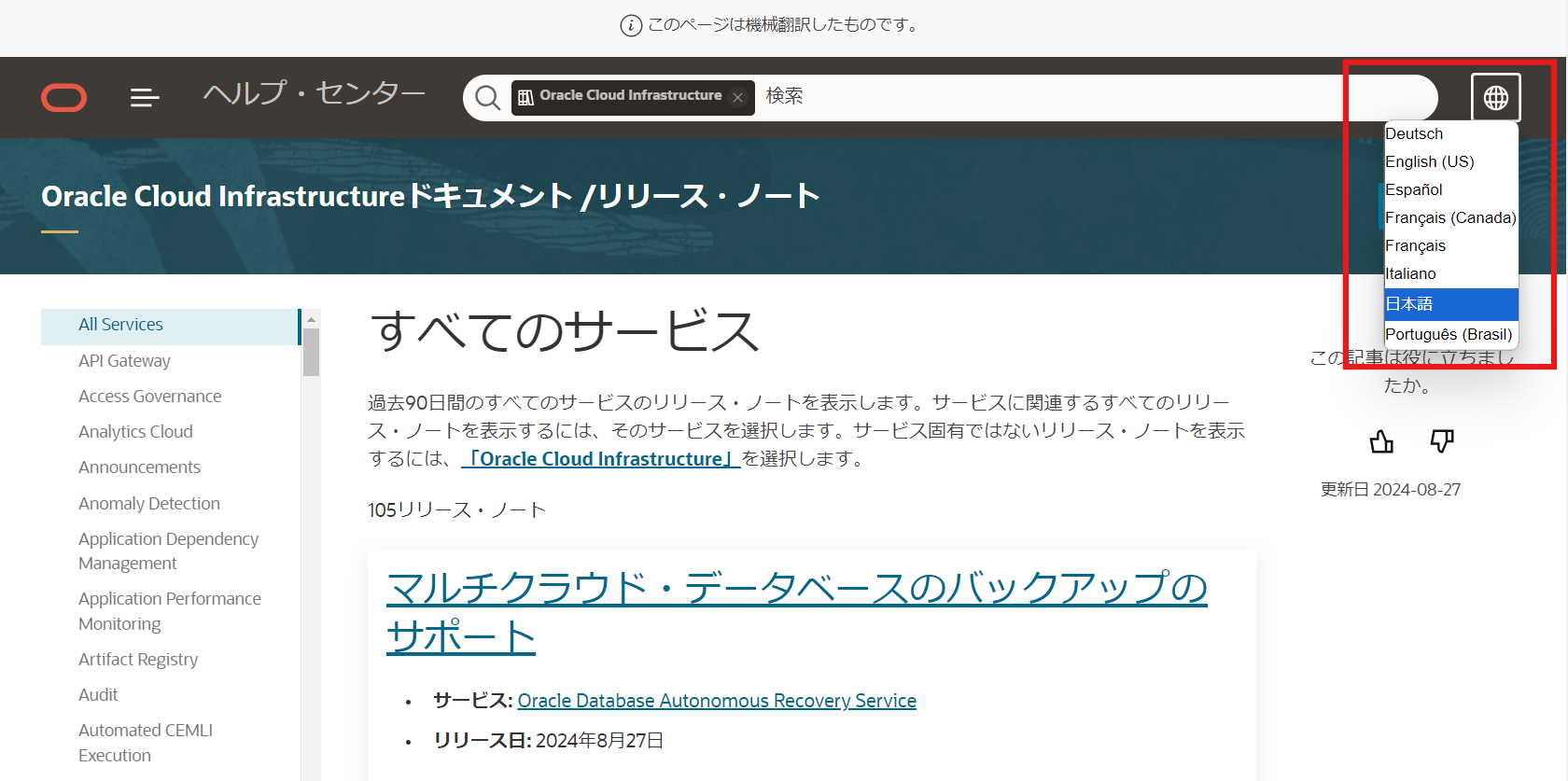The image size is (1568, 781).
Task: Choose Português (Brasil) from language list
Action: tap(1451, 334)
